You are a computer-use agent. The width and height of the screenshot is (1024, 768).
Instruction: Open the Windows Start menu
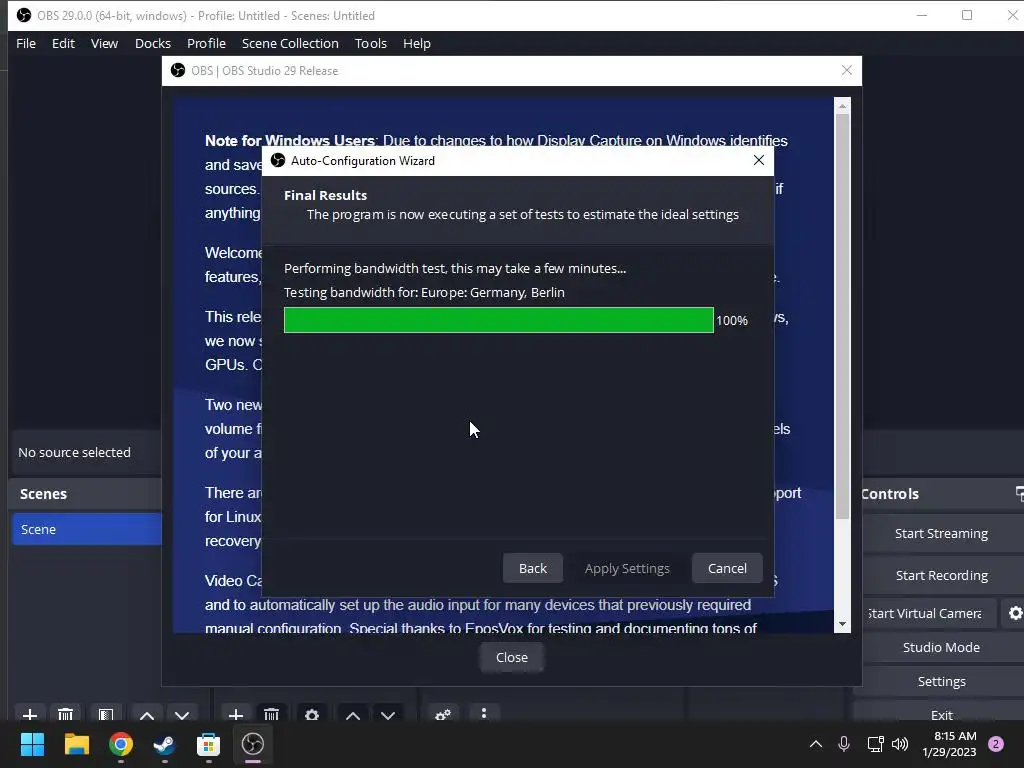pos(32,744)
